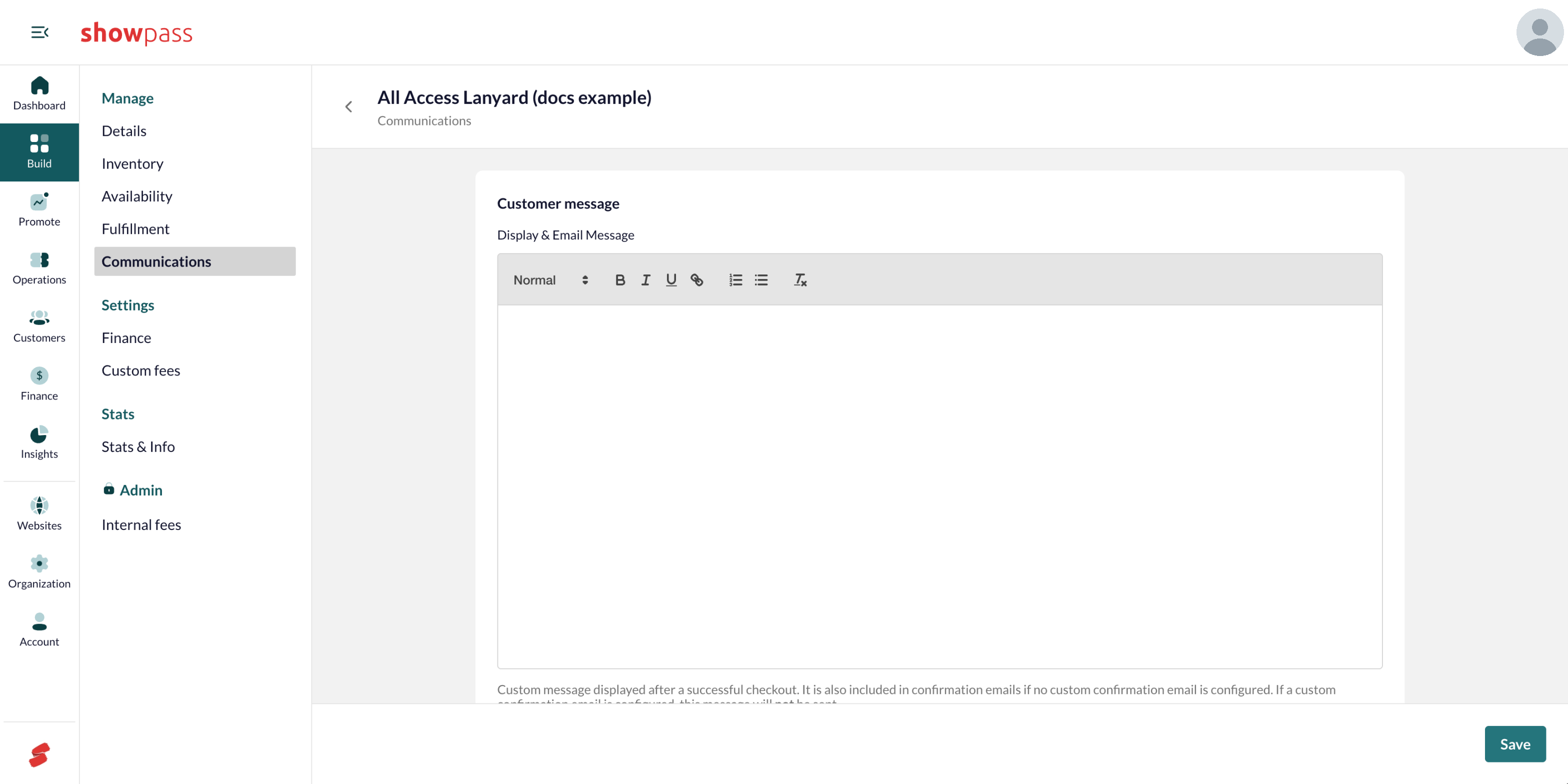
Task: Toggle underline formatting in the editor
Action: (x=671, y=280)
